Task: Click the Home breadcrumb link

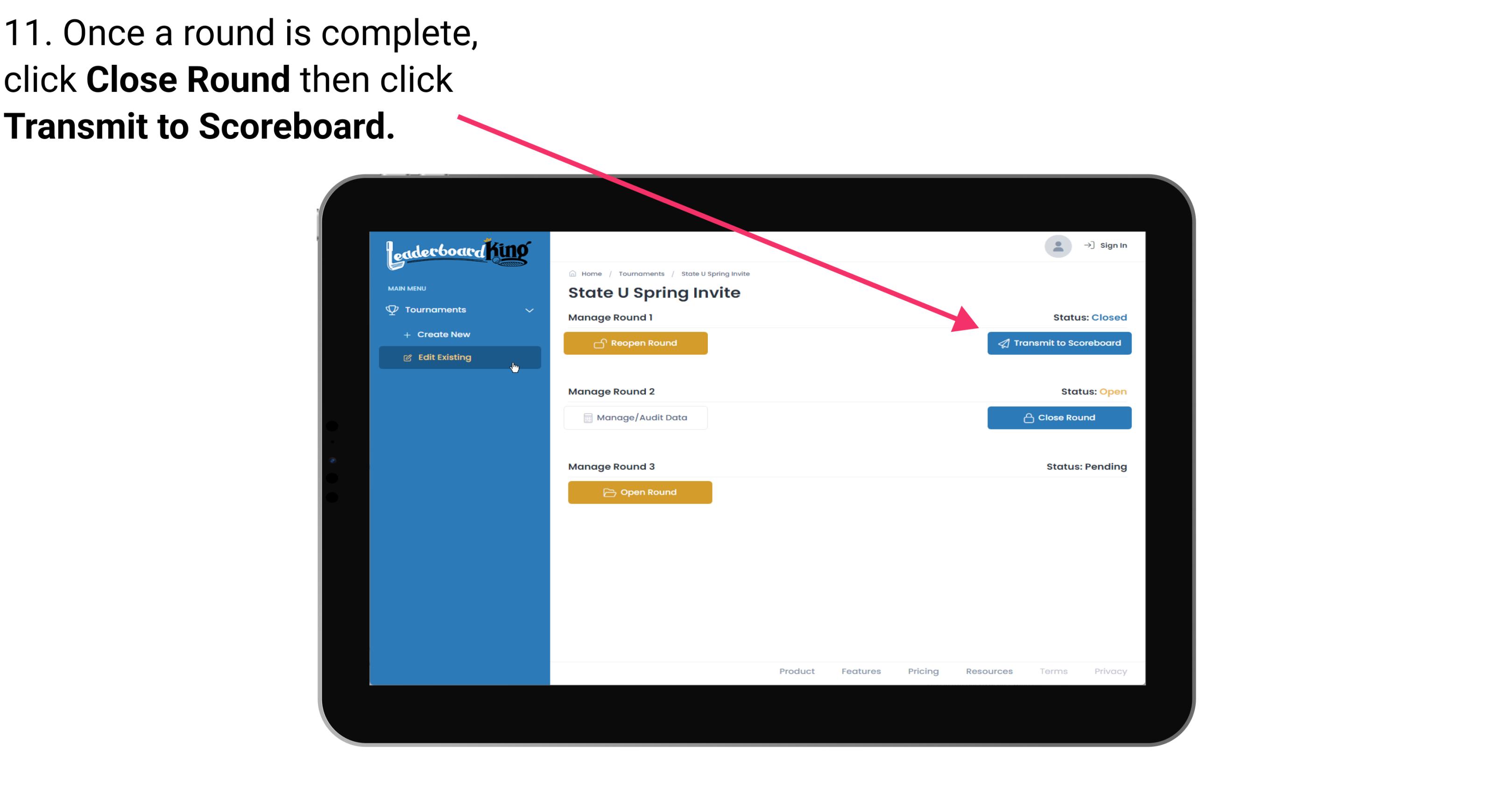Action: [x=591, y=273]
